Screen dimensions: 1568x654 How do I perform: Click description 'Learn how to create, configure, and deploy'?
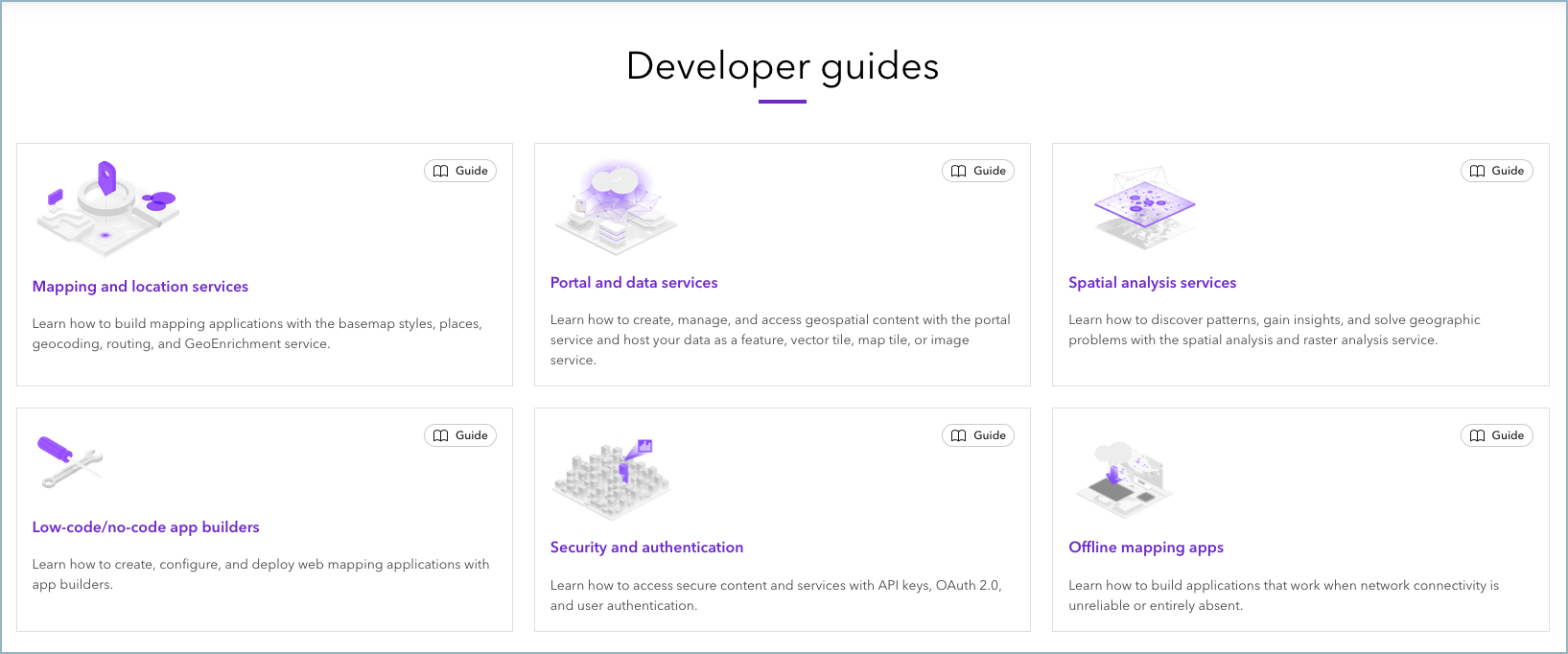click(261, 574)
